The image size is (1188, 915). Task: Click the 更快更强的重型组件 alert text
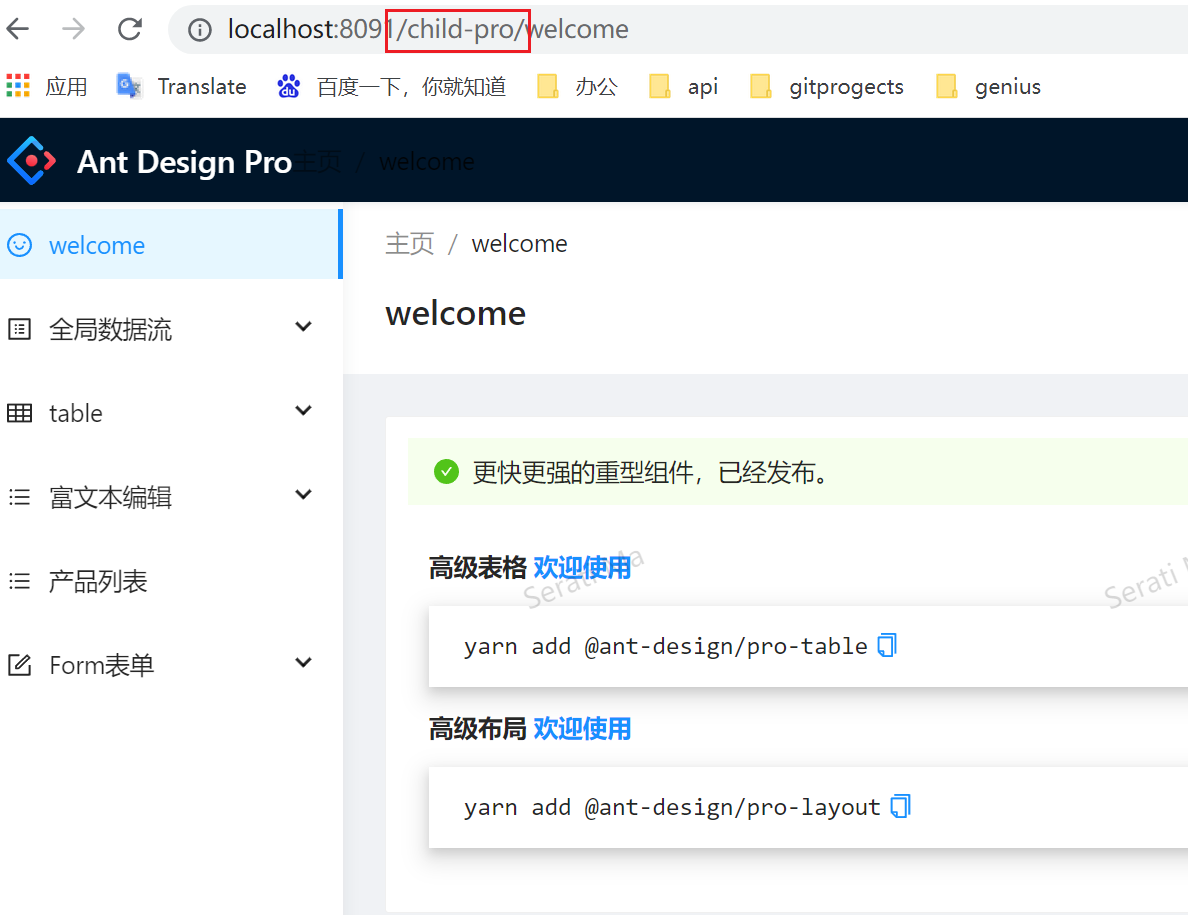click(x=651, y=473)
